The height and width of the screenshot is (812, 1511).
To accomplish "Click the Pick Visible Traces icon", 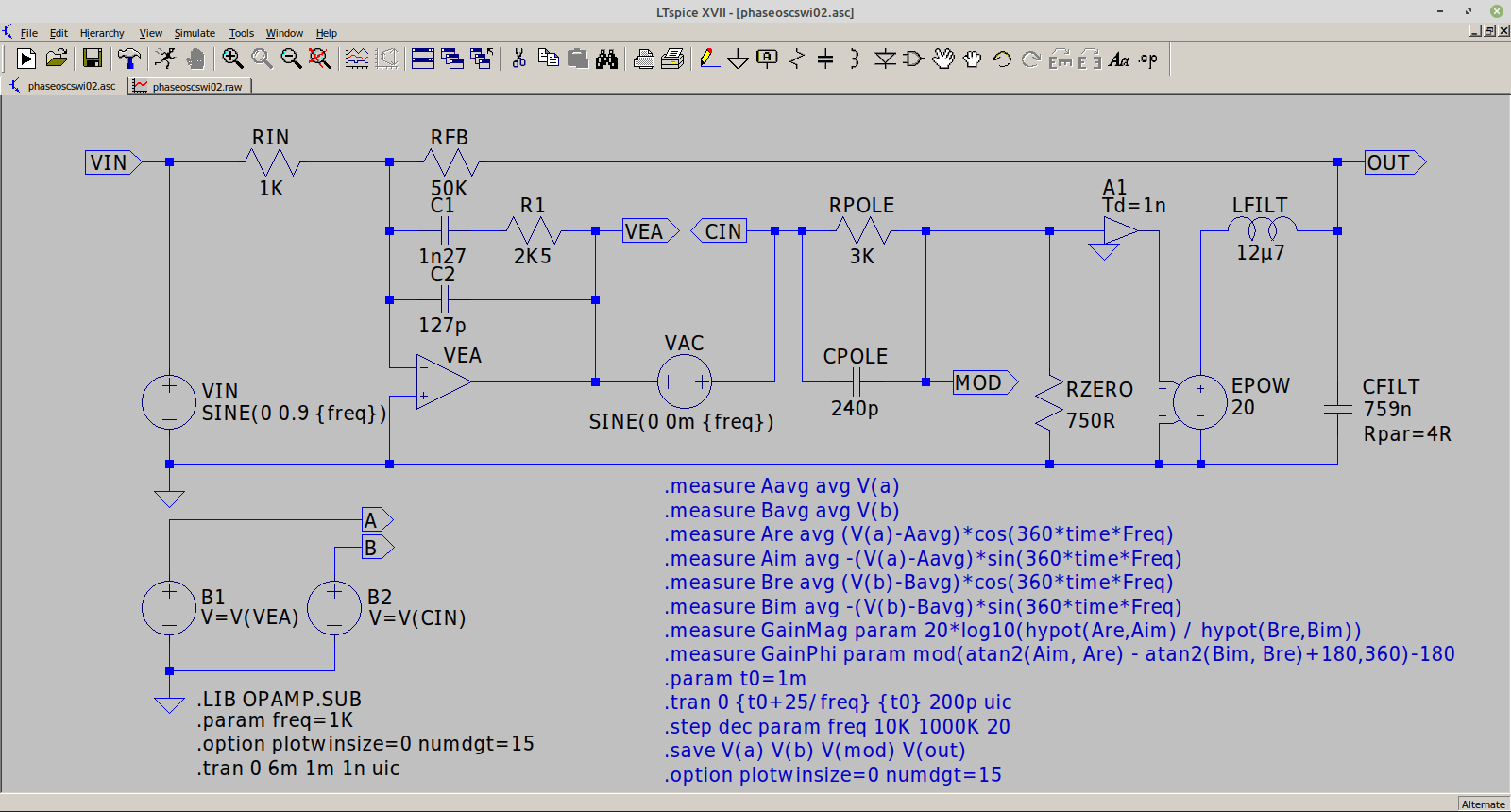I will 357,59.
